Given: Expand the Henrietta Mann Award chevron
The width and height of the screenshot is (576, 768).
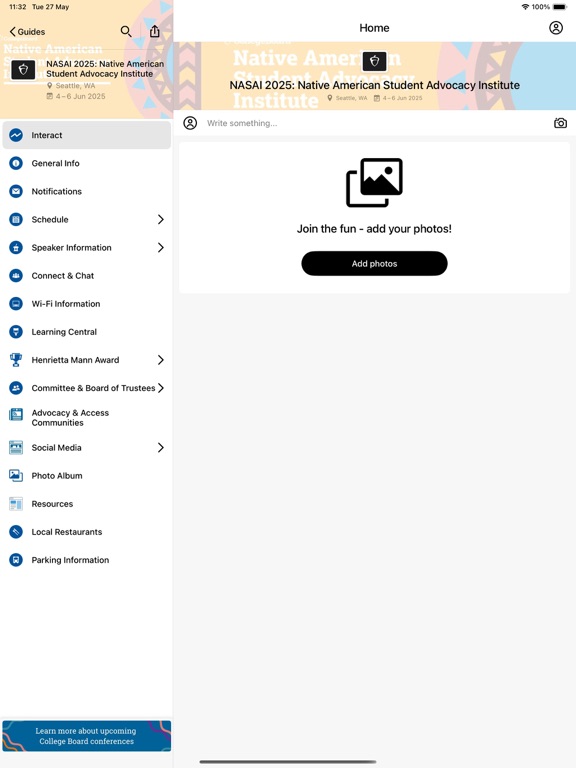Looking at the screenshot, I should click(x=161, y=360).
